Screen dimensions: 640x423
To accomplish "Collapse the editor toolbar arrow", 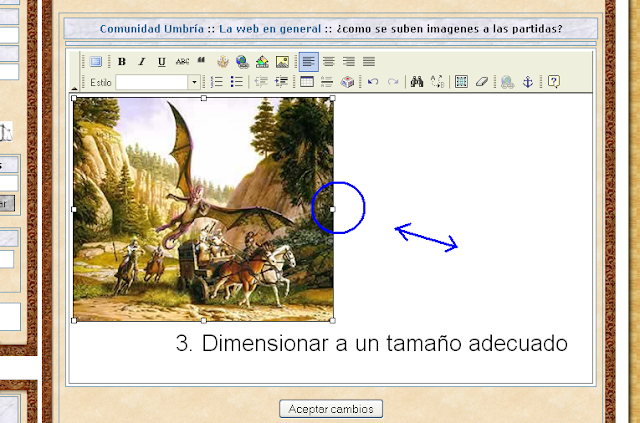I will (74, 88).
